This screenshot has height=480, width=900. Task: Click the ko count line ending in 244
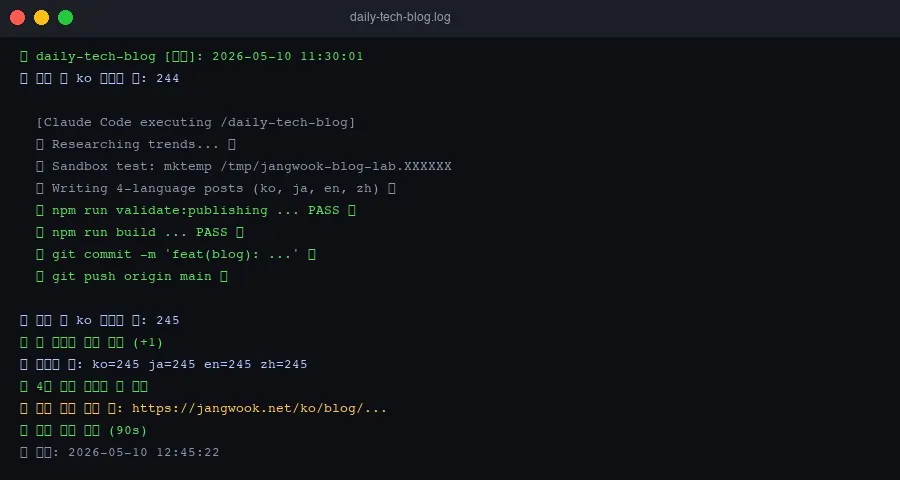coord(100,78)
